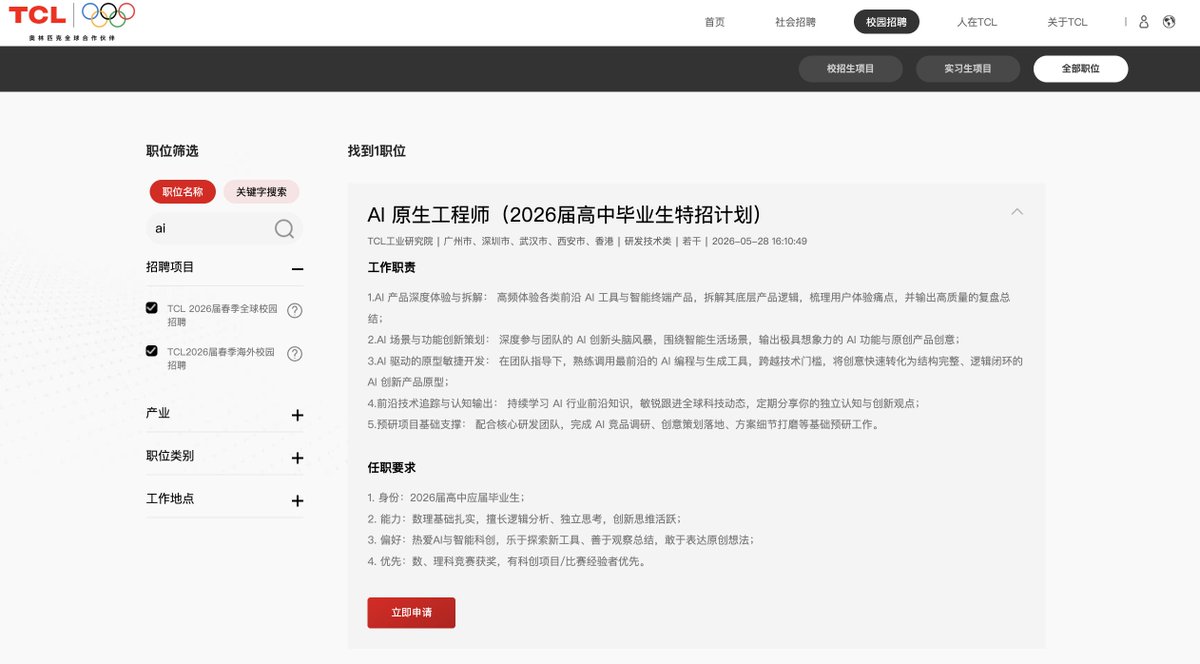Viewport: 1200px width, 664px height.
Task: Open the user account icon
Action: pos(1144,22)
